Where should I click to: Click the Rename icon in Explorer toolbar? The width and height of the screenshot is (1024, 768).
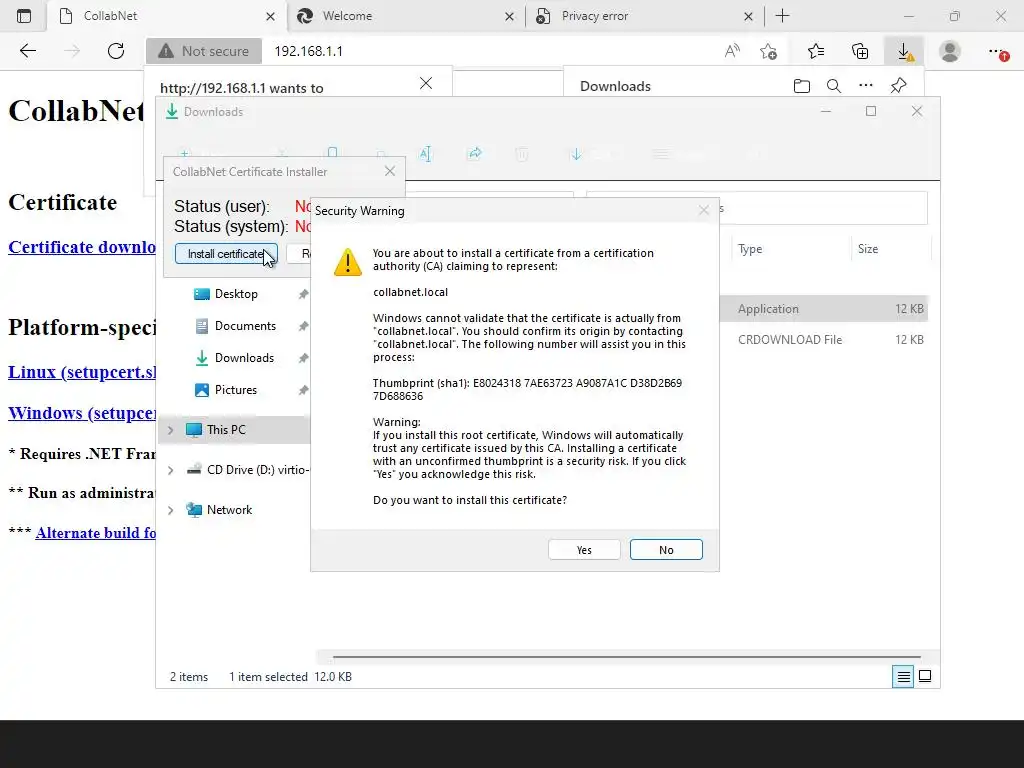[x=425, y=154]
